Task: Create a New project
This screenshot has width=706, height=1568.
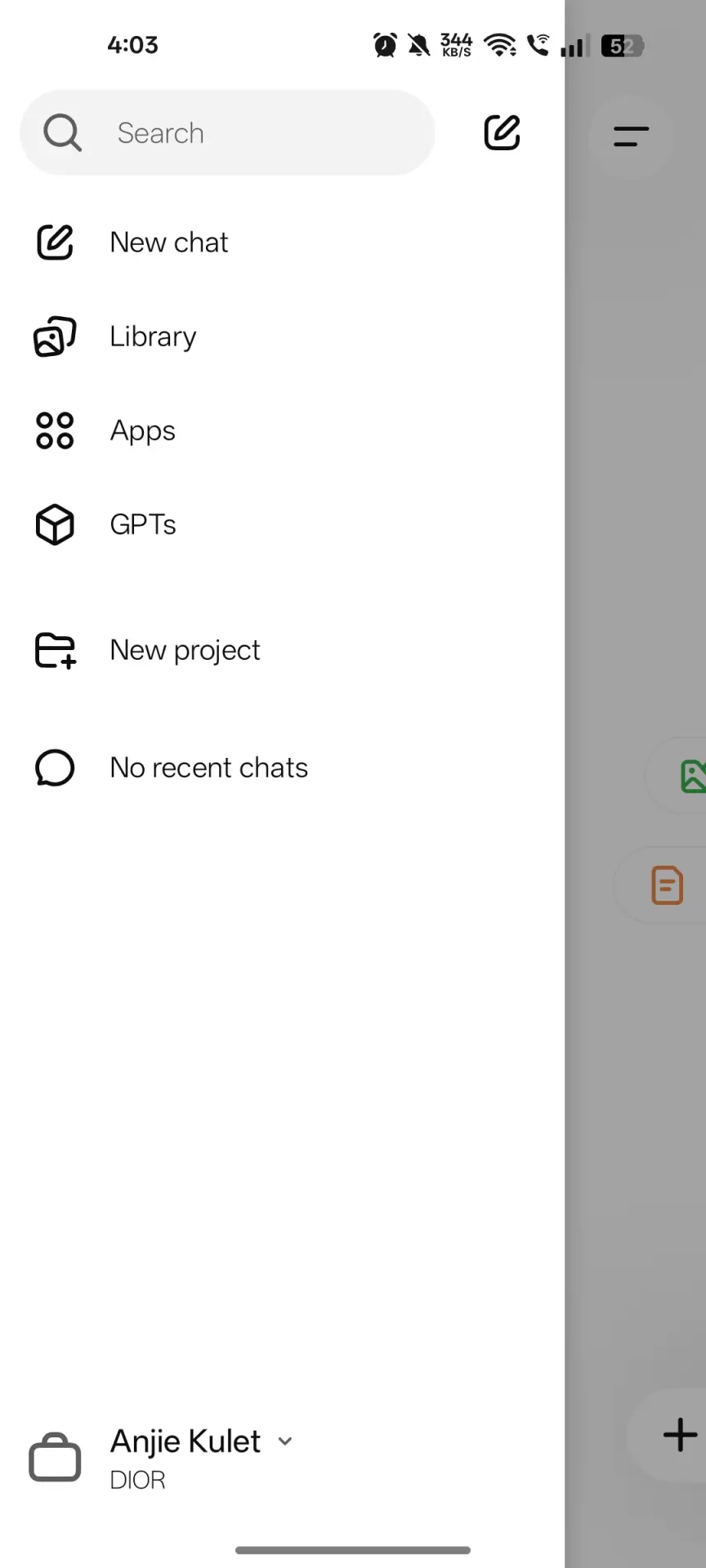Action: point(185,651)
